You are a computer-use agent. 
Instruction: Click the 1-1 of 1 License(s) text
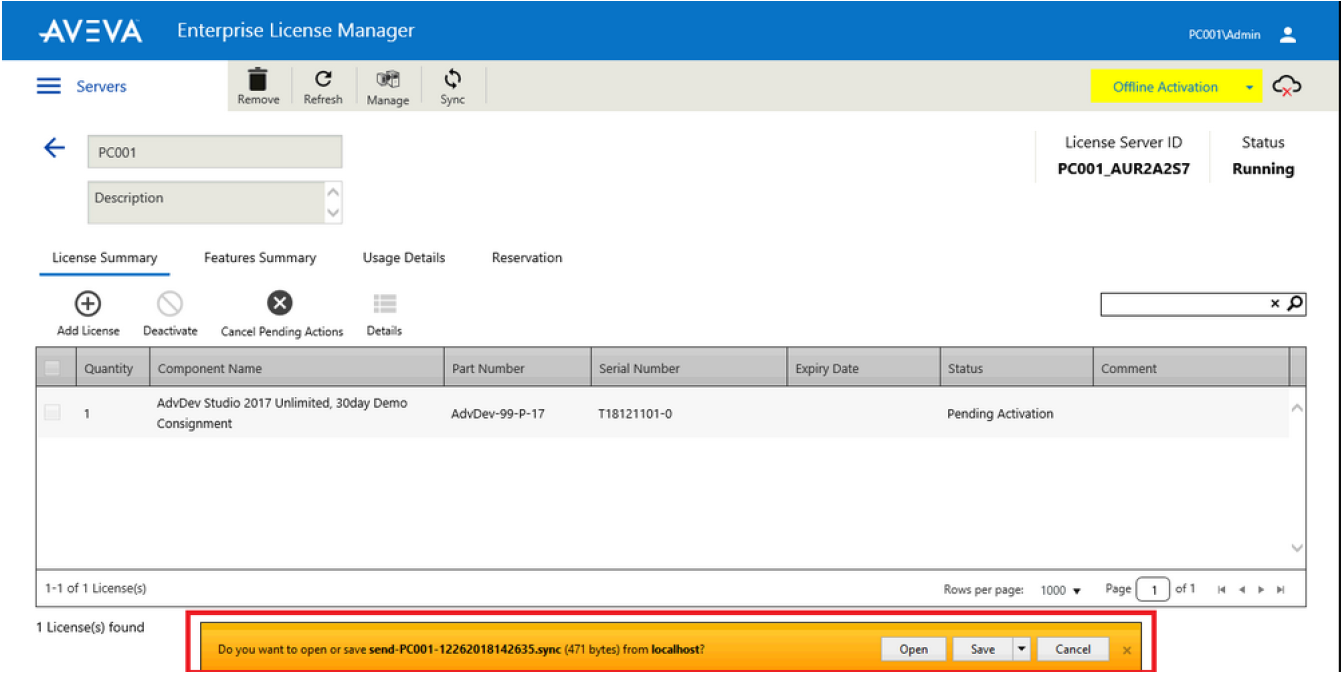96,588
